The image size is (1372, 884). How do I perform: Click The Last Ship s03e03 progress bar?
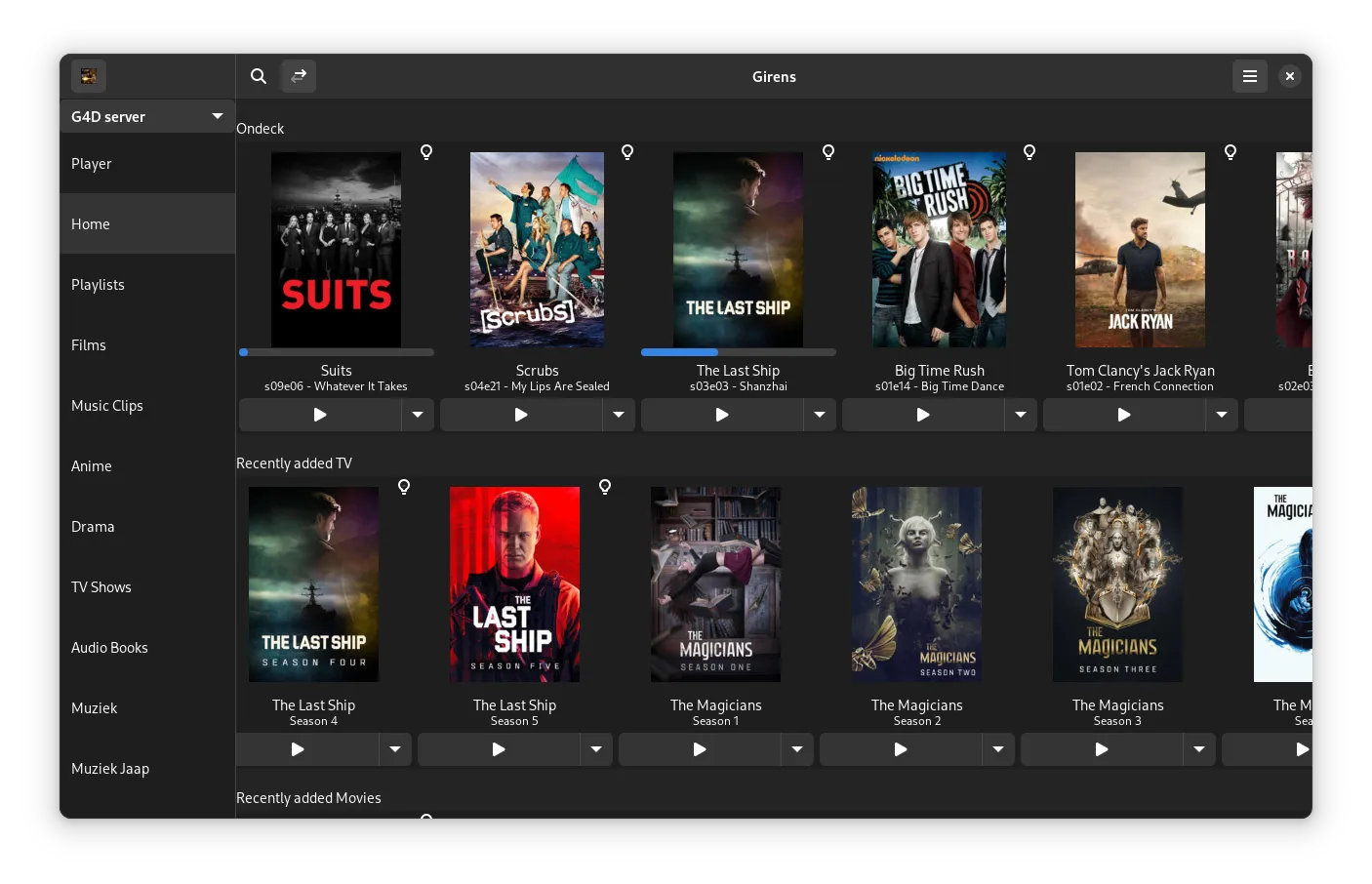739,352
